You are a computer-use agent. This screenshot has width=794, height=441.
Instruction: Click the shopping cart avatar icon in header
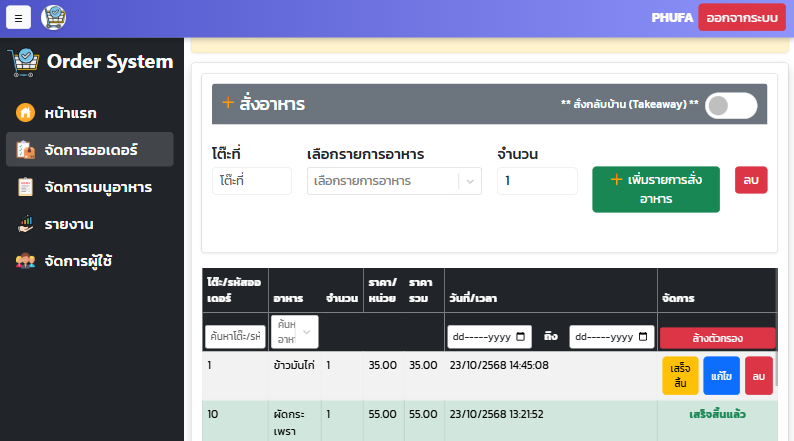click(x=54, y=17)
